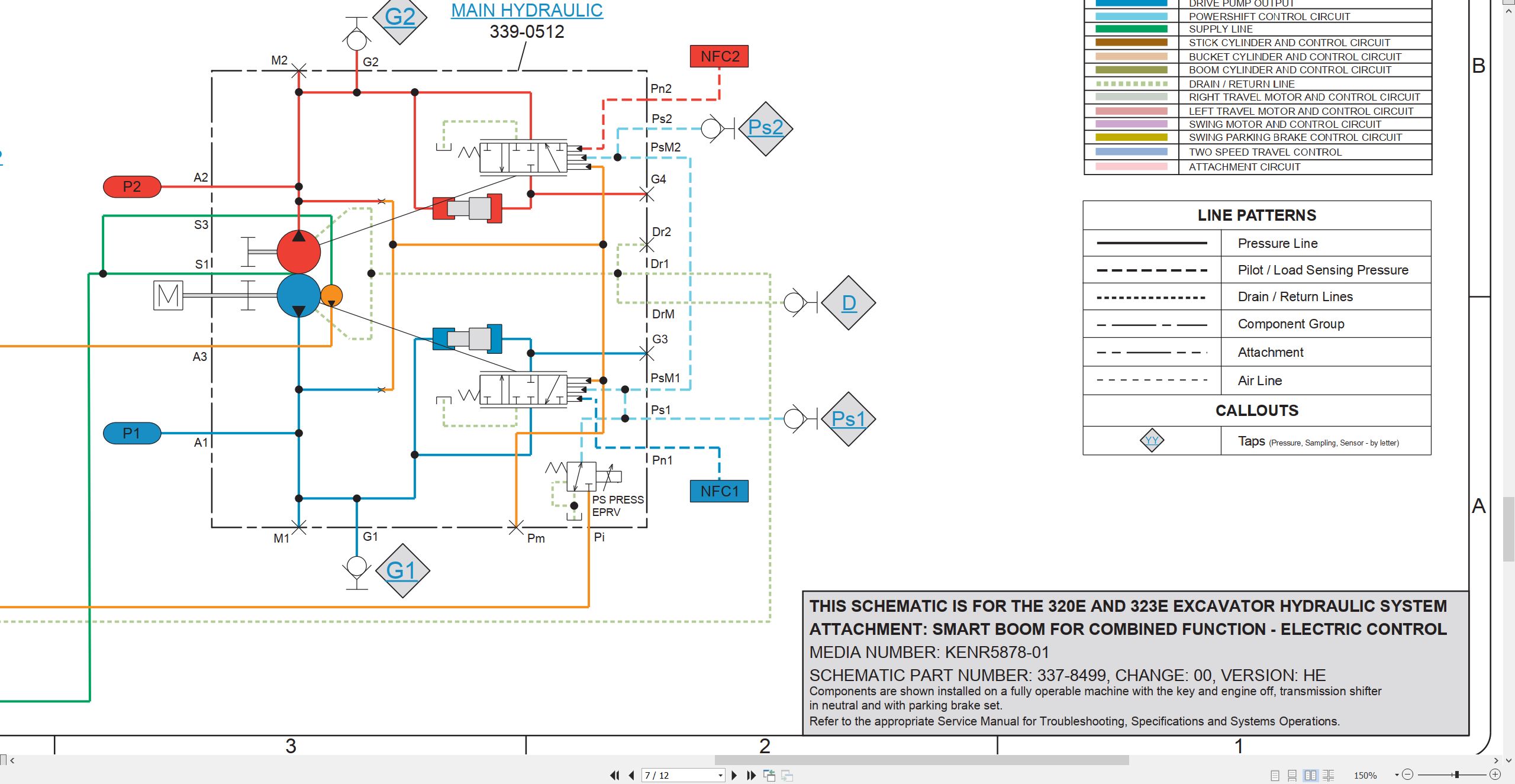Click the PsM2 port label
Image resolution: width=1515 pixels, height=784 pixels.
pos(665,147)
